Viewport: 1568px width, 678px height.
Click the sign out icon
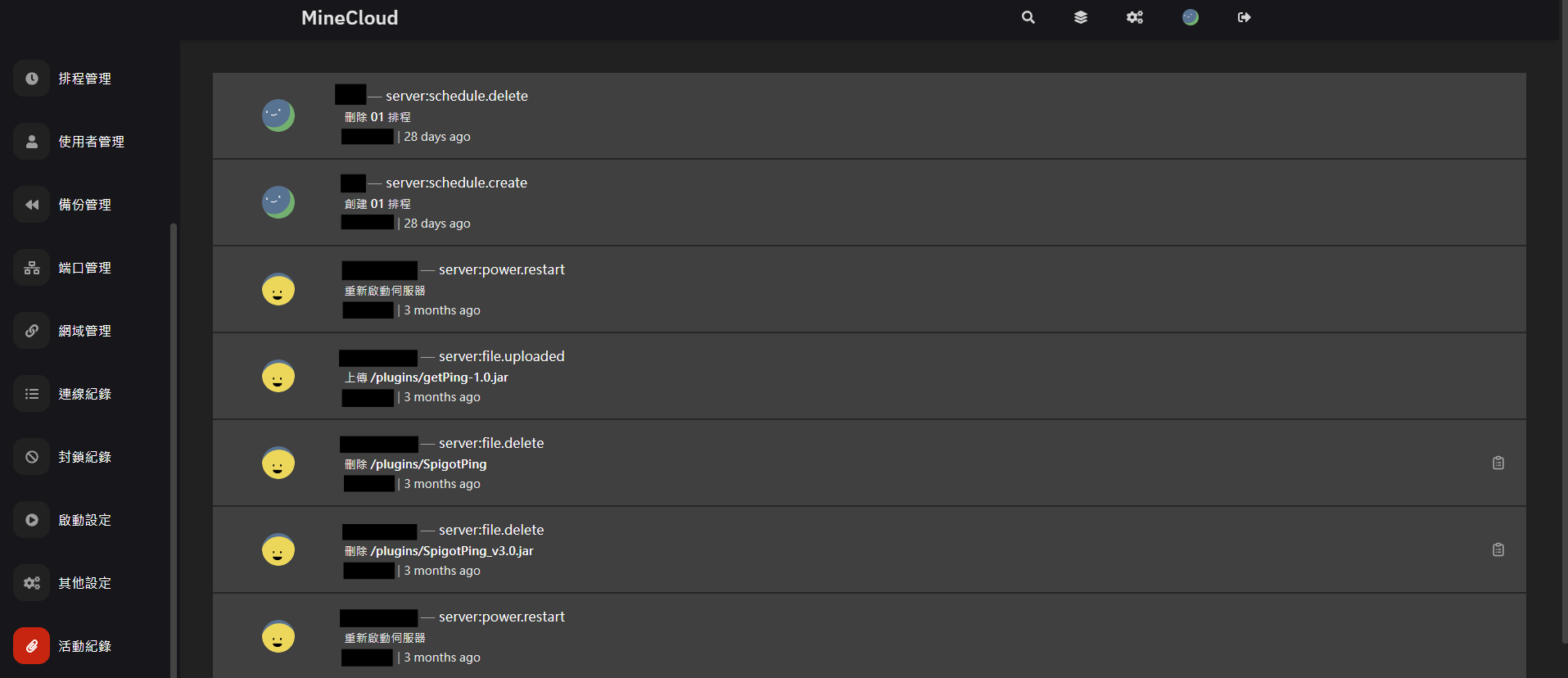(x=1244, y=17)
